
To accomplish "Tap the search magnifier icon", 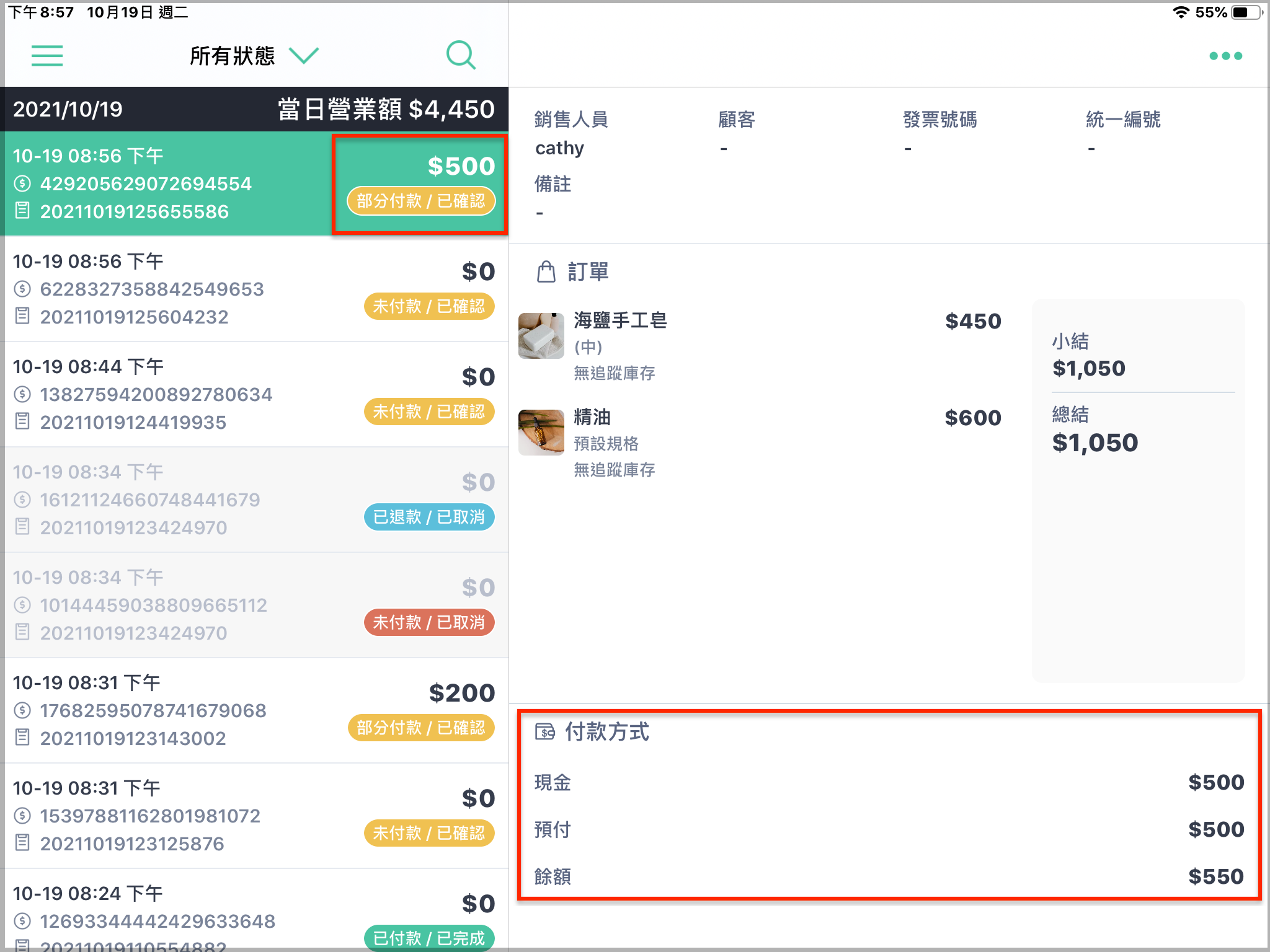I will click(x=461, y=56).
